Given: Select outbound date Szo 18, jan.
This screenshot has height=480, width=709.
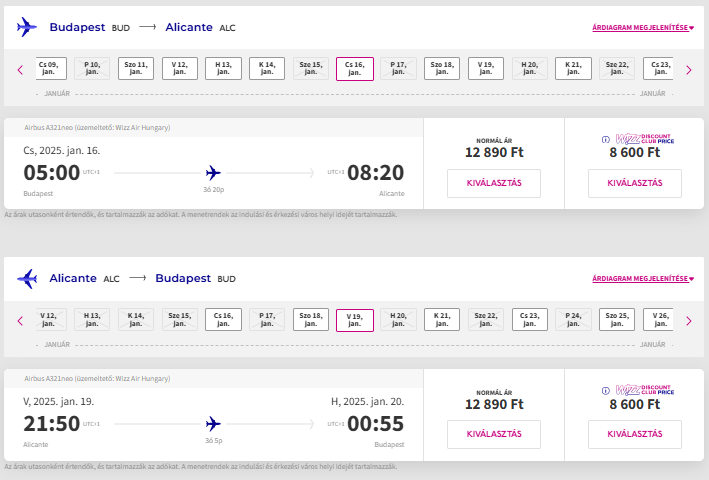Looking at the screenshot, I should click(x=442, y=69).
